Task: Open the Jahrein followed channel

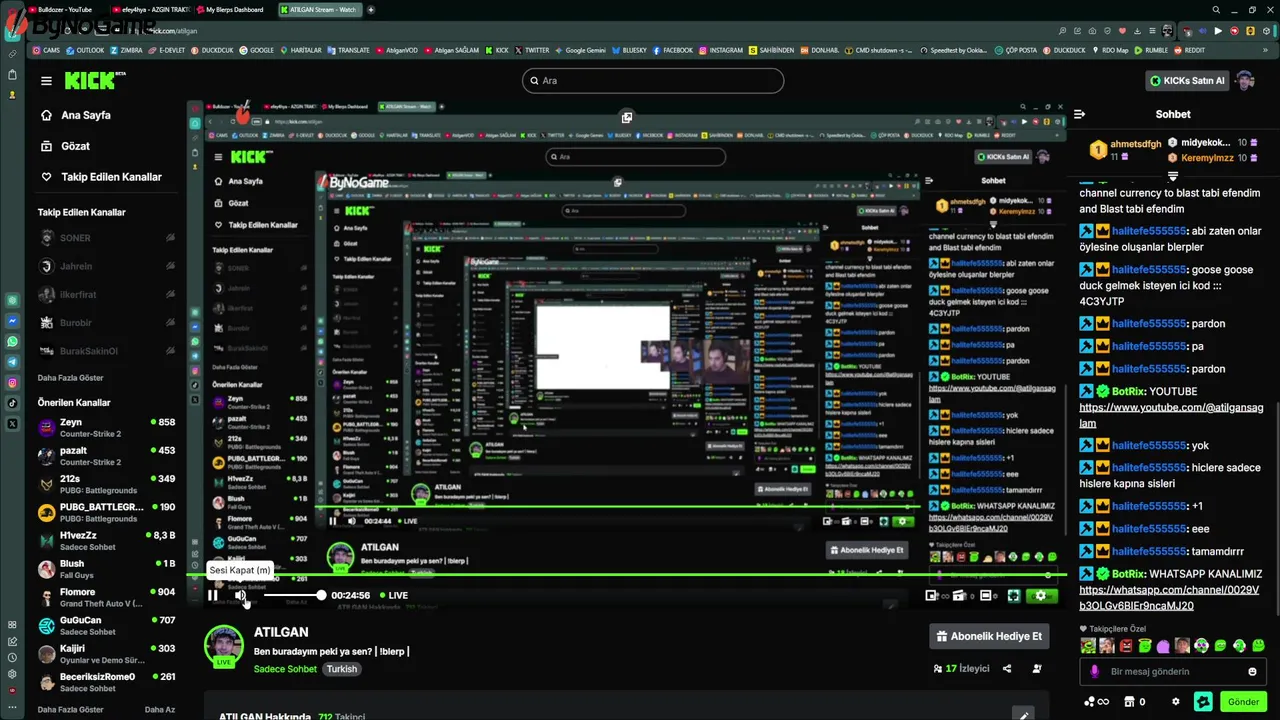Action: tap(106, 266)
